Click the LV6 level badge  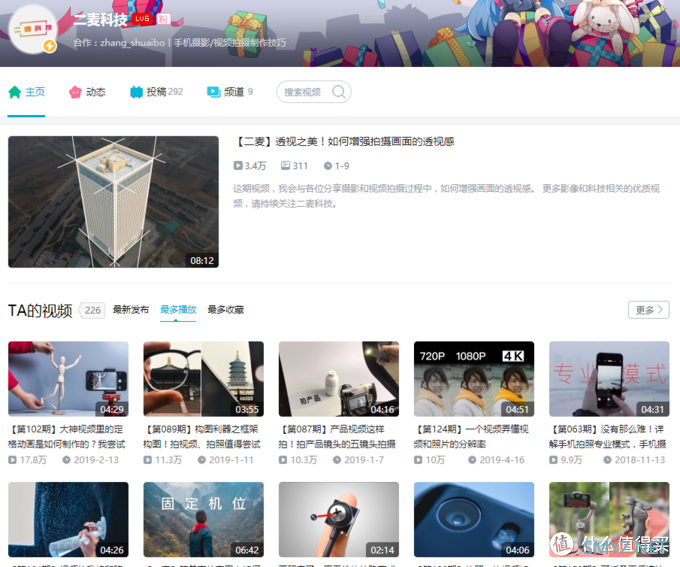pyautogui.click(x=142, y=19)
